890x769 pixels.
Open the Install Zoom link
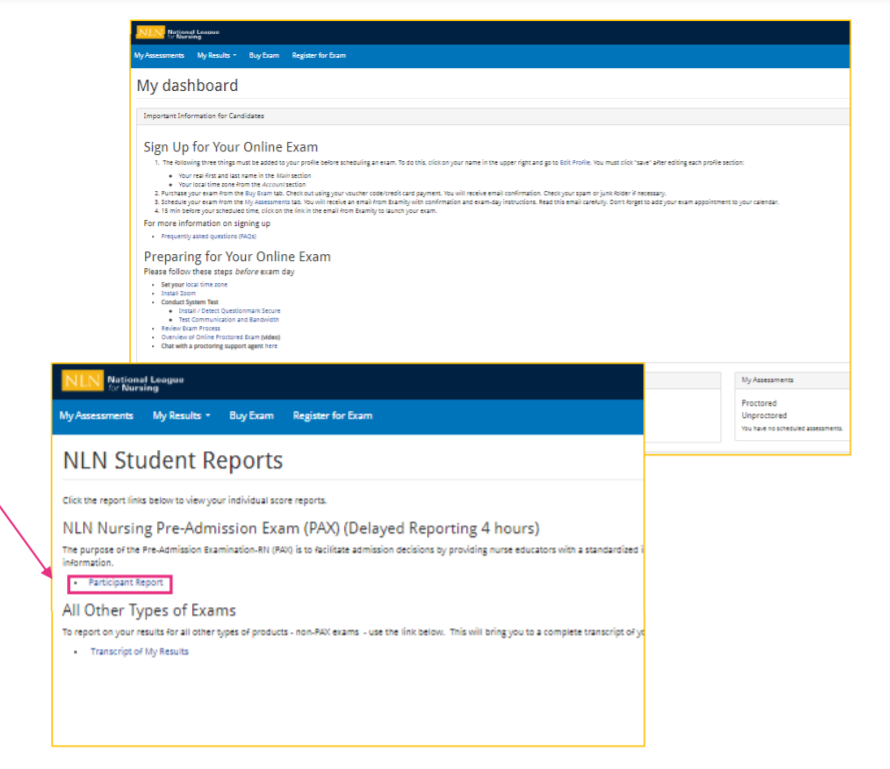coord(178,293)
